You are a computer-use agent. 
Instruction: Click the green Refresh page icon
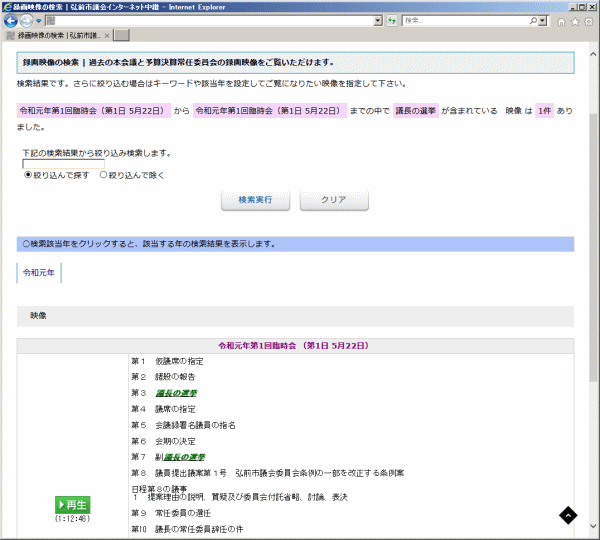tap(392, 21)
